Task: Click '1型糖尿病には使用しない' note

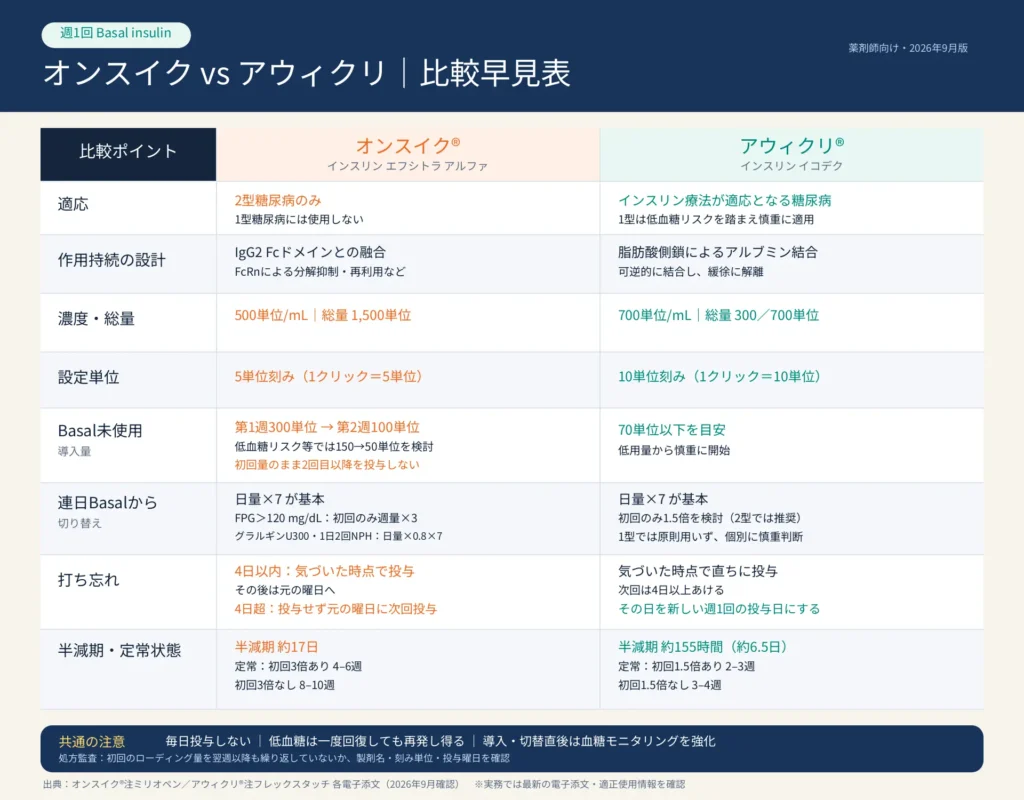Action: pos(299,219)
